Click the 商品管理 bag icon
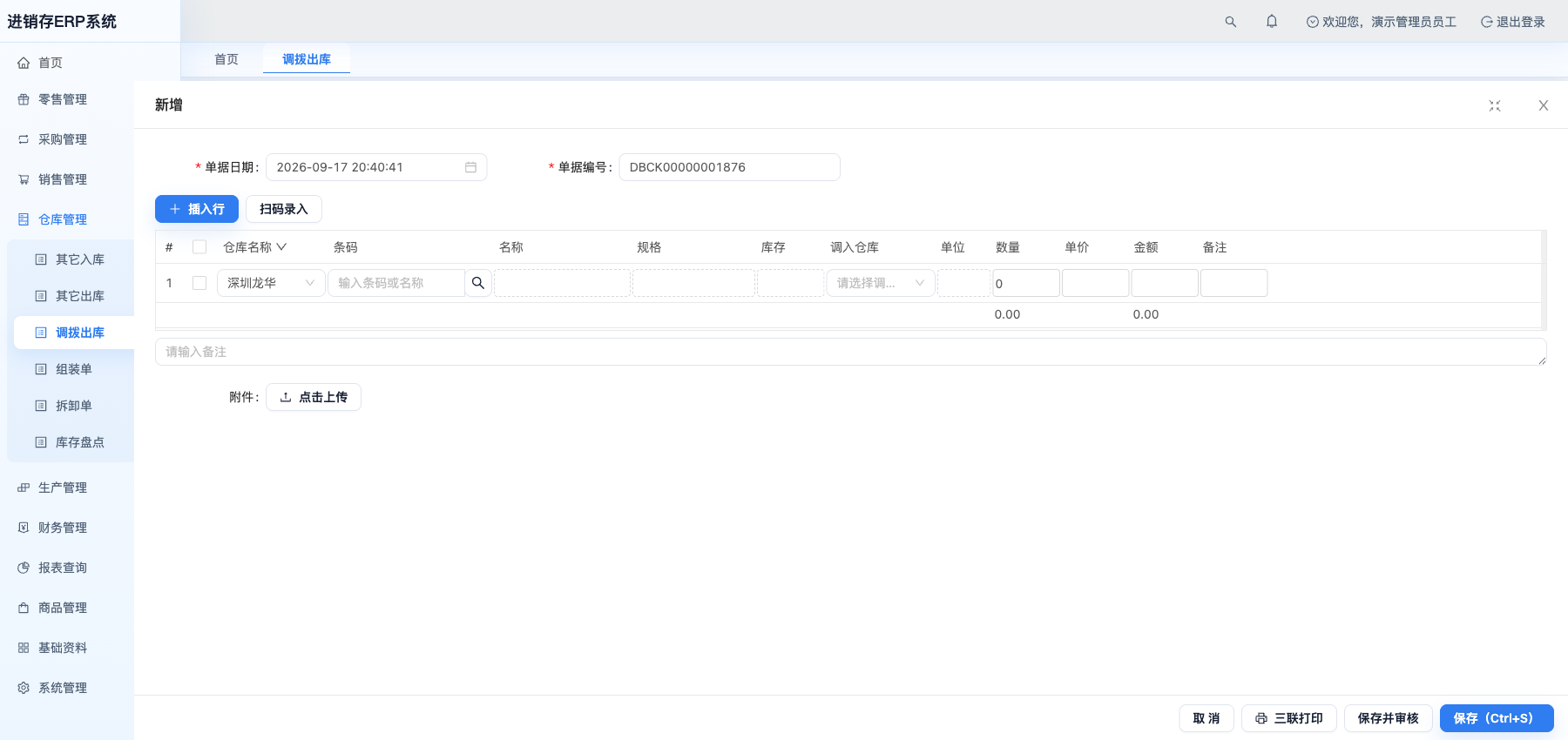 pos(24,608)
